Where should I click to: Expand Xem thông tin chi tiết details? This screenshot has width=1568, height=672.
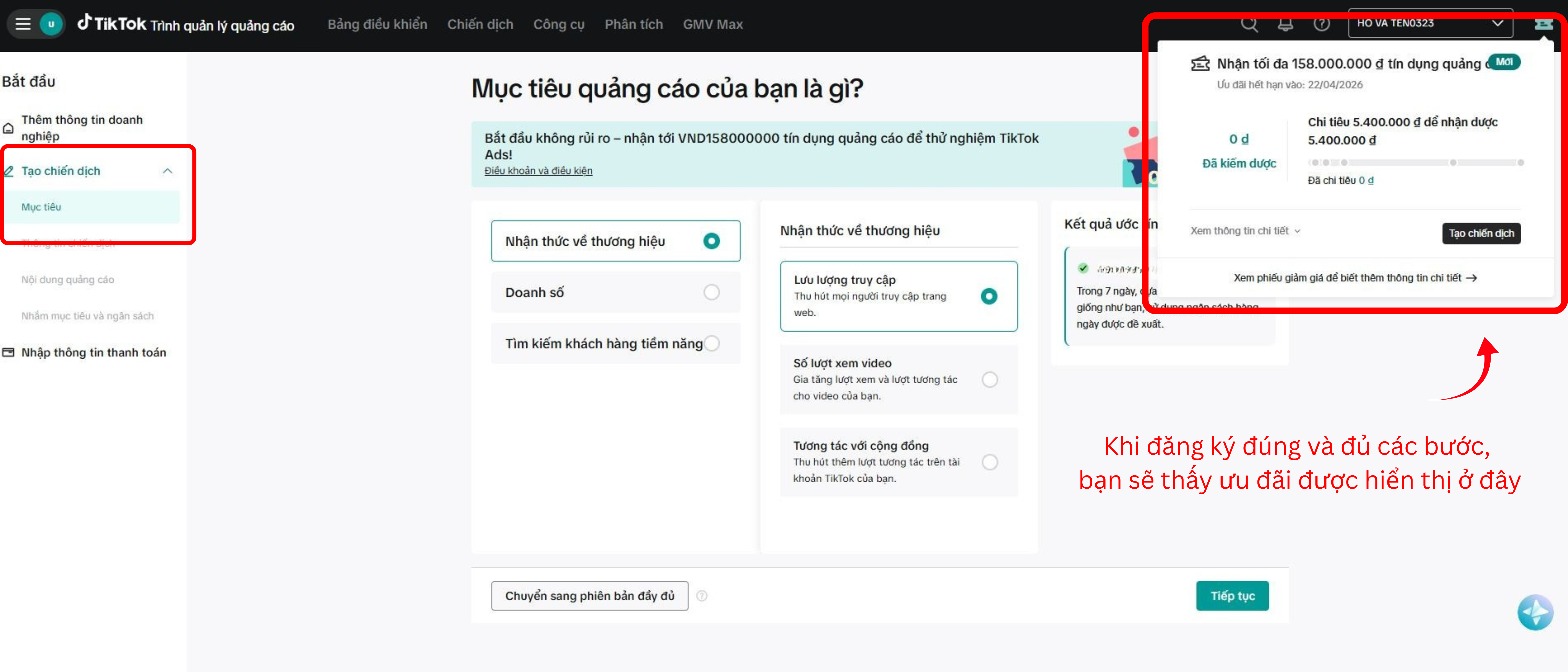click(x=1244, y=231)
